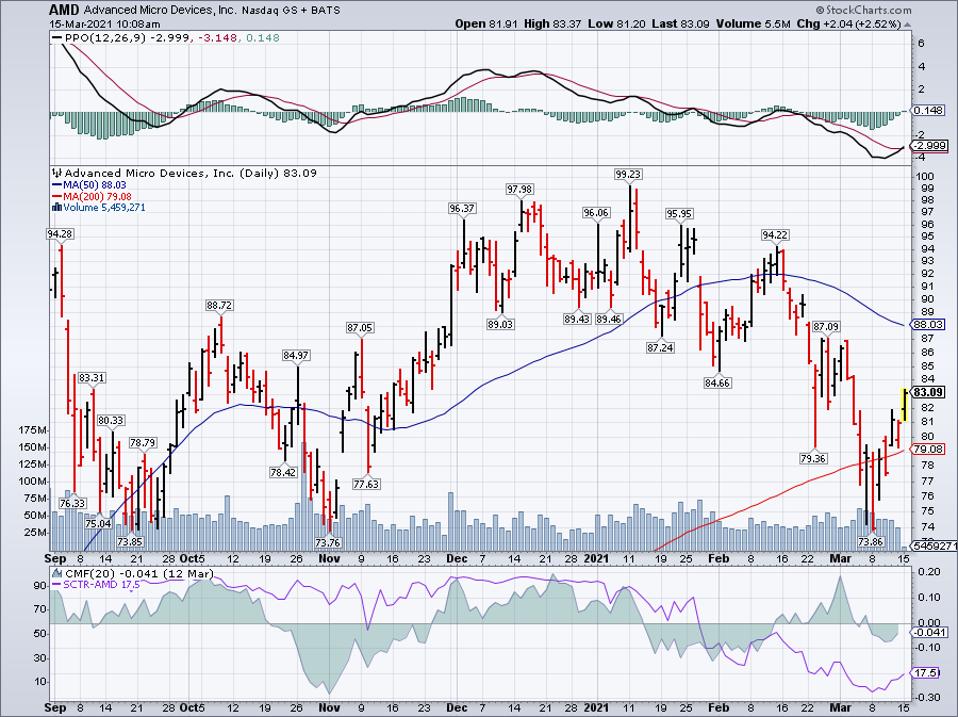The image size is (958, 717).
Task: Click the 76.33 low price label
Action: (x=73, y=503)
